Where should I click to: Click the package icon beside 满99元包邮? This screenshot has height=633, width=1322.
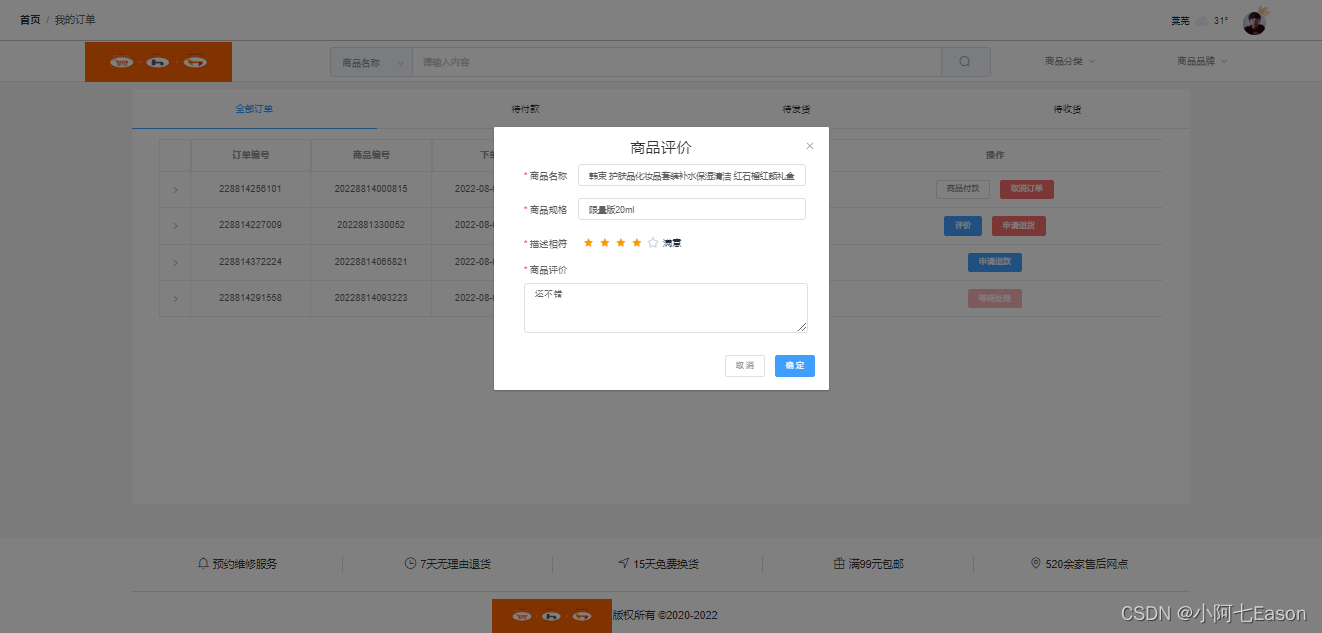(x=838, y=563)
